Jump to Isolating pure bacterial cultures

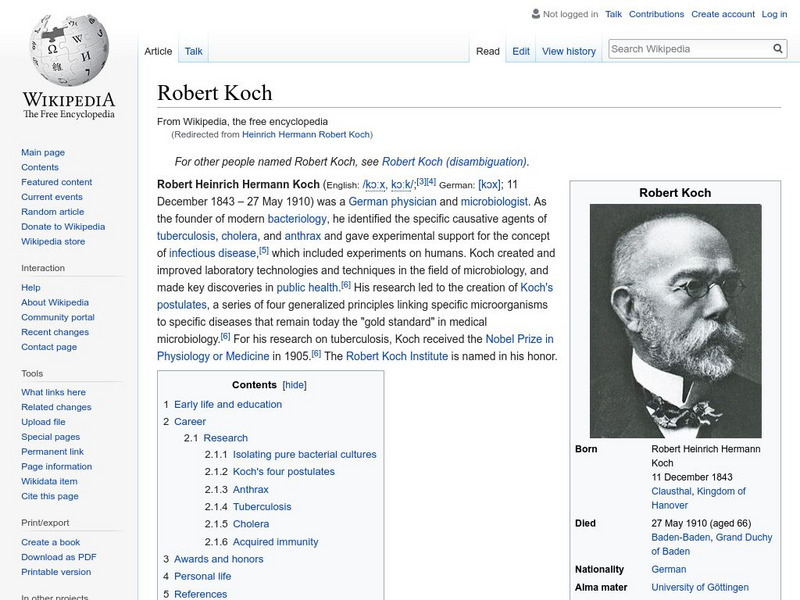tap(304, 454)
